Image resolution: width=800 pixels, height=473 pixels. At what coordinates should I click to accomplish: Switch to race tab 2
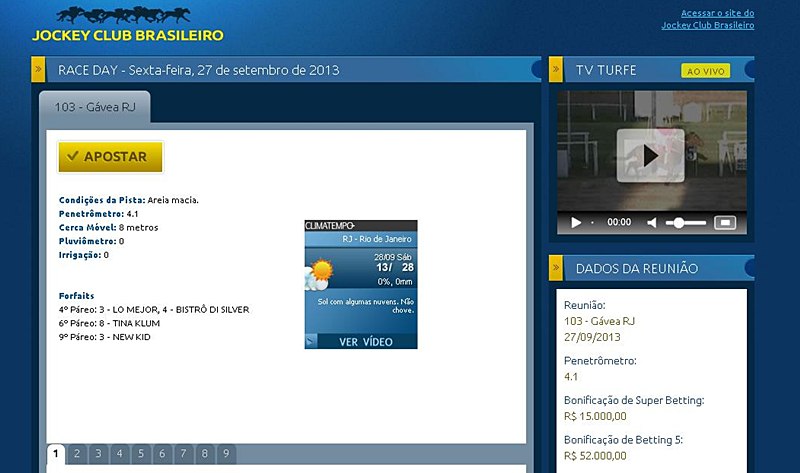(77, 454)
